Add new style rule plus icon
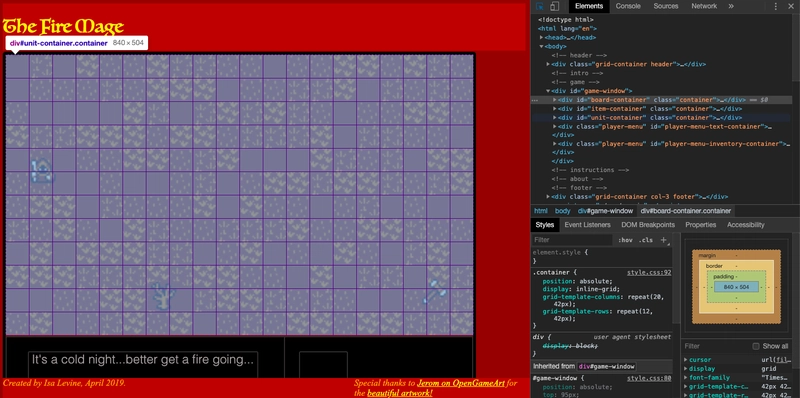The image size is (800, 398). [x=664, y=240]
